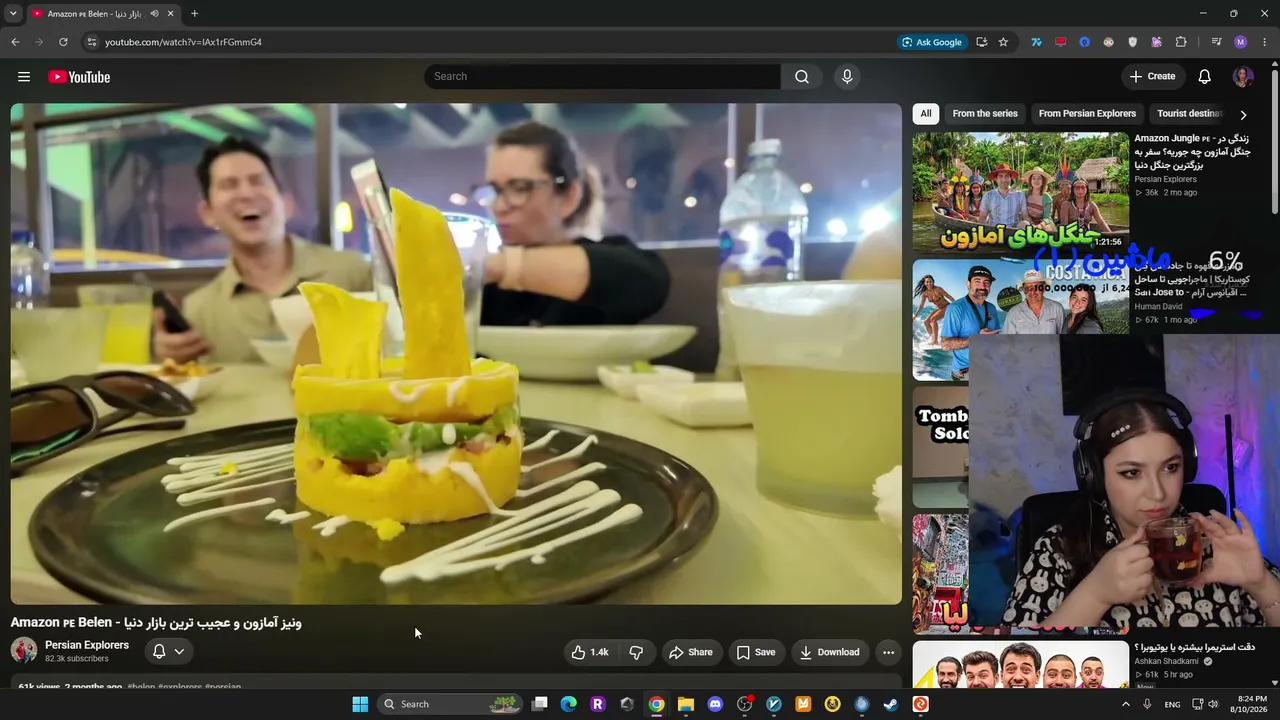Click the Amazon Belen video title

156,623
